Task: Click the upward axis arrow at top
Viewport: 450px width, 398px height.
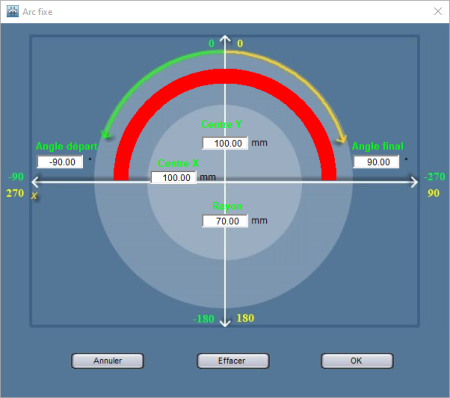Action: [x=225, y=39]
